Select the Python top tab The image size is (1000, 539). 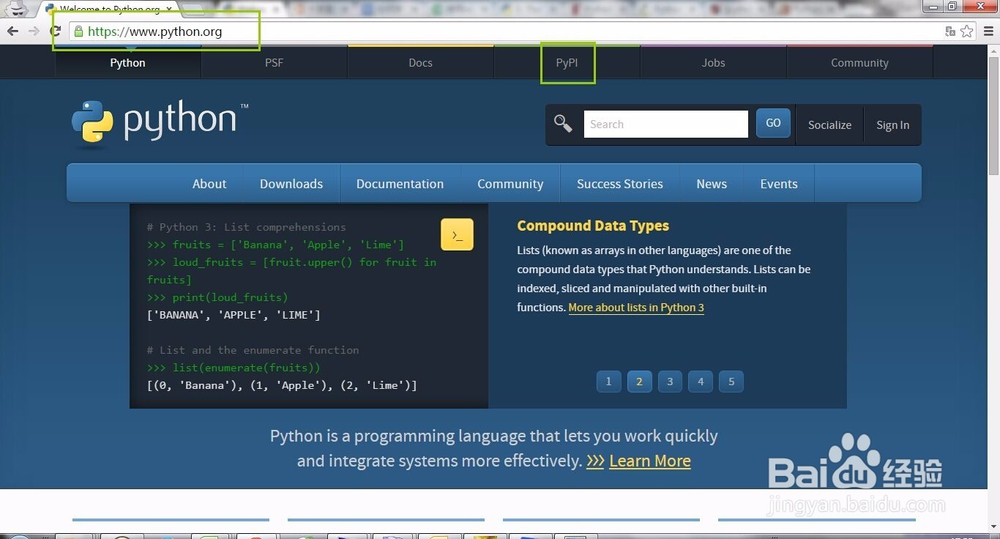click(128, 63)
